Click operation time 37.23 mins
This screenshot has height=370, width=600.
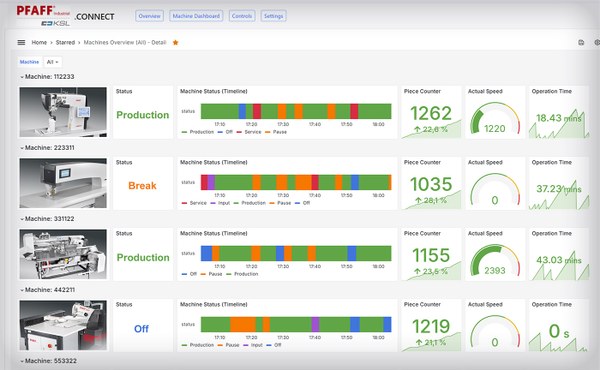pyautogui.click(x=559, y=189)
